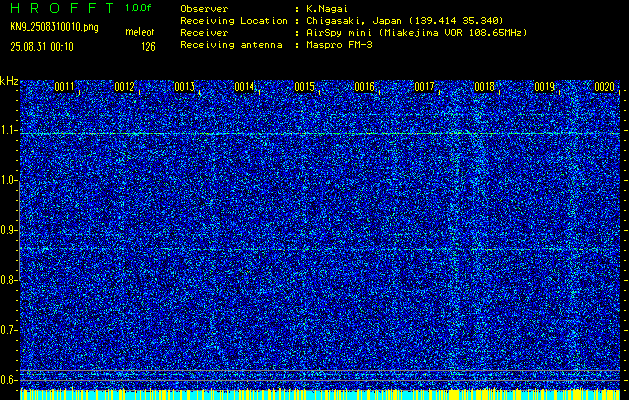Viewport: 629px width, 400px height.
Task: Click time marker 0016
Action: (364, 87)
